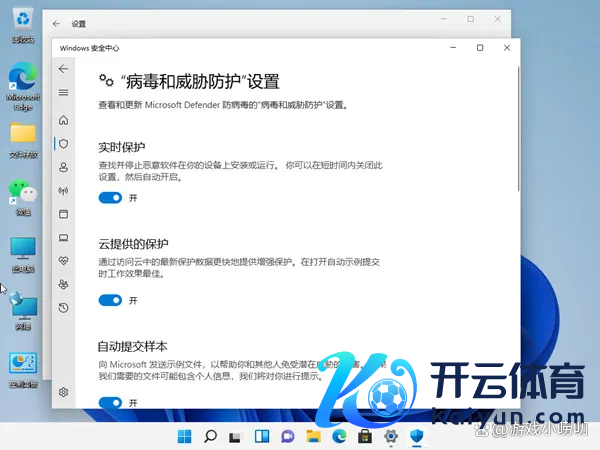Screen dimensions: 600x450
Task: Open the Home icon in sidebar
Action: 64,120
